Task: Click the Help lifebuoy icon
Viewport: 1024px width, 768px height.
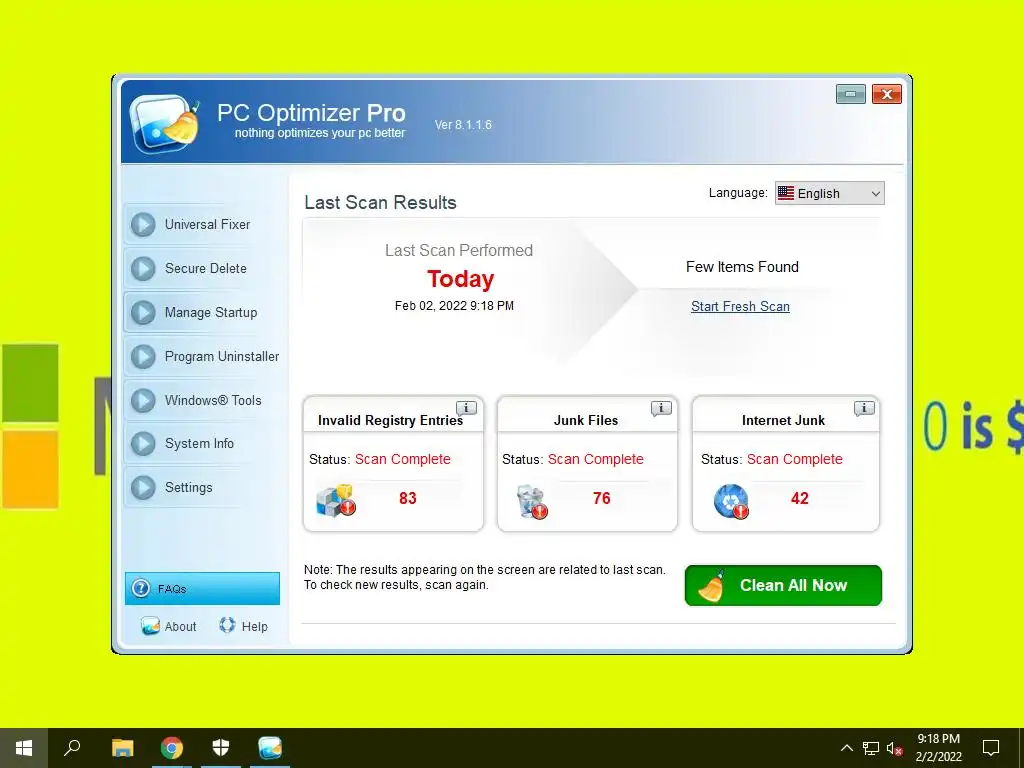Action: coord(227,625)
